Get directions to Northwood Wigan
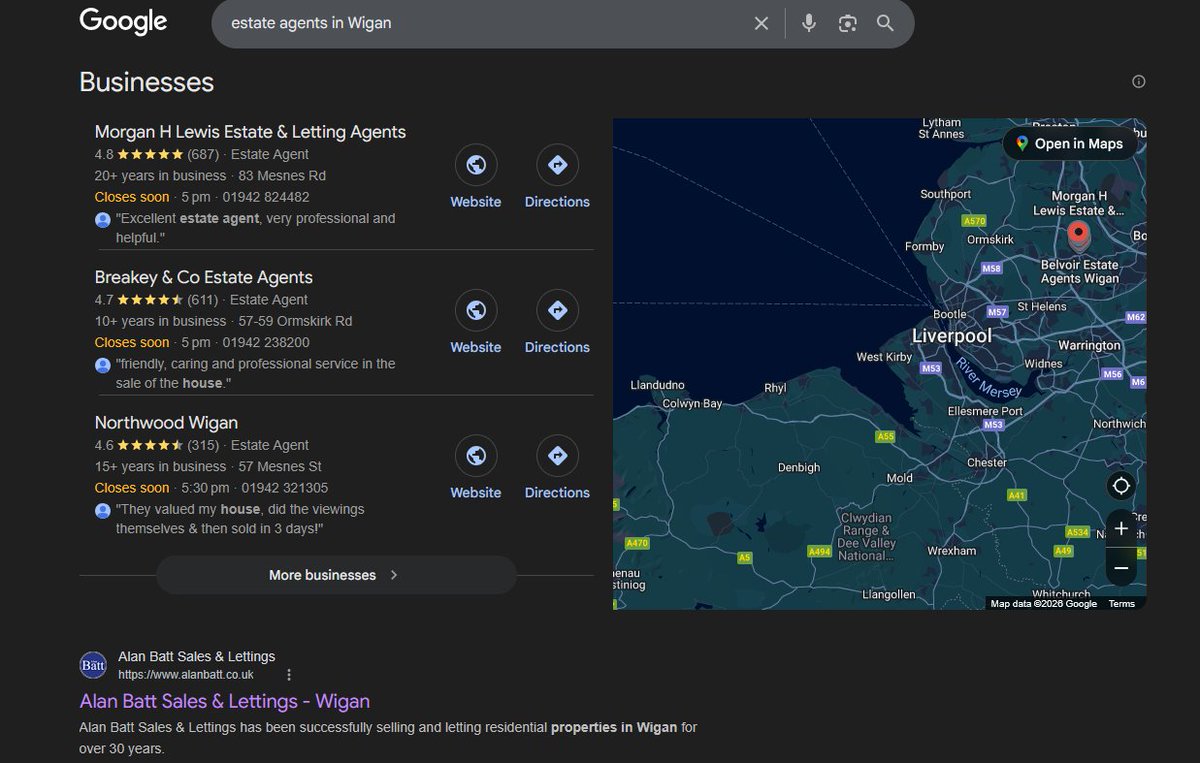Image resolution: width=1200 pixels, height=763 pixels. (x=557, y=456)
